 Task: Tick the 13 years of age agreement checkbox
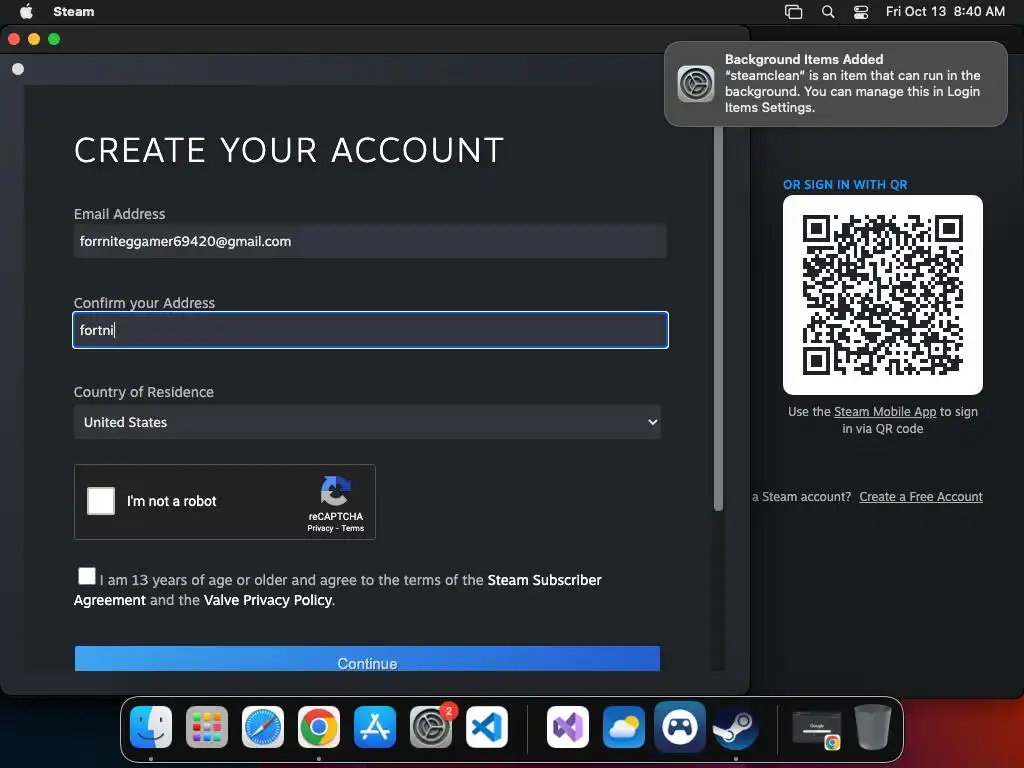pyautogui.click(x=86, y=576)
